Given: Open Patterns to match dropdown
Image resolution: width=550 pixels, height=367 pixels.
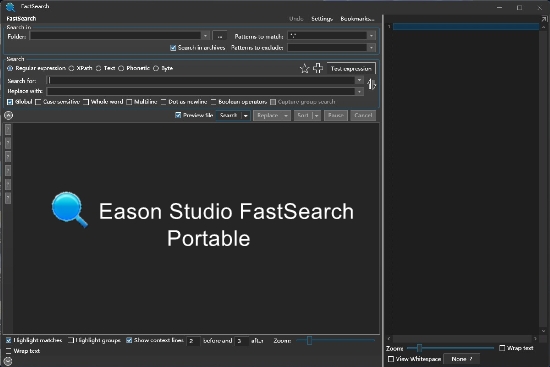Looking at the screenshot, I should tap(371, 36).
